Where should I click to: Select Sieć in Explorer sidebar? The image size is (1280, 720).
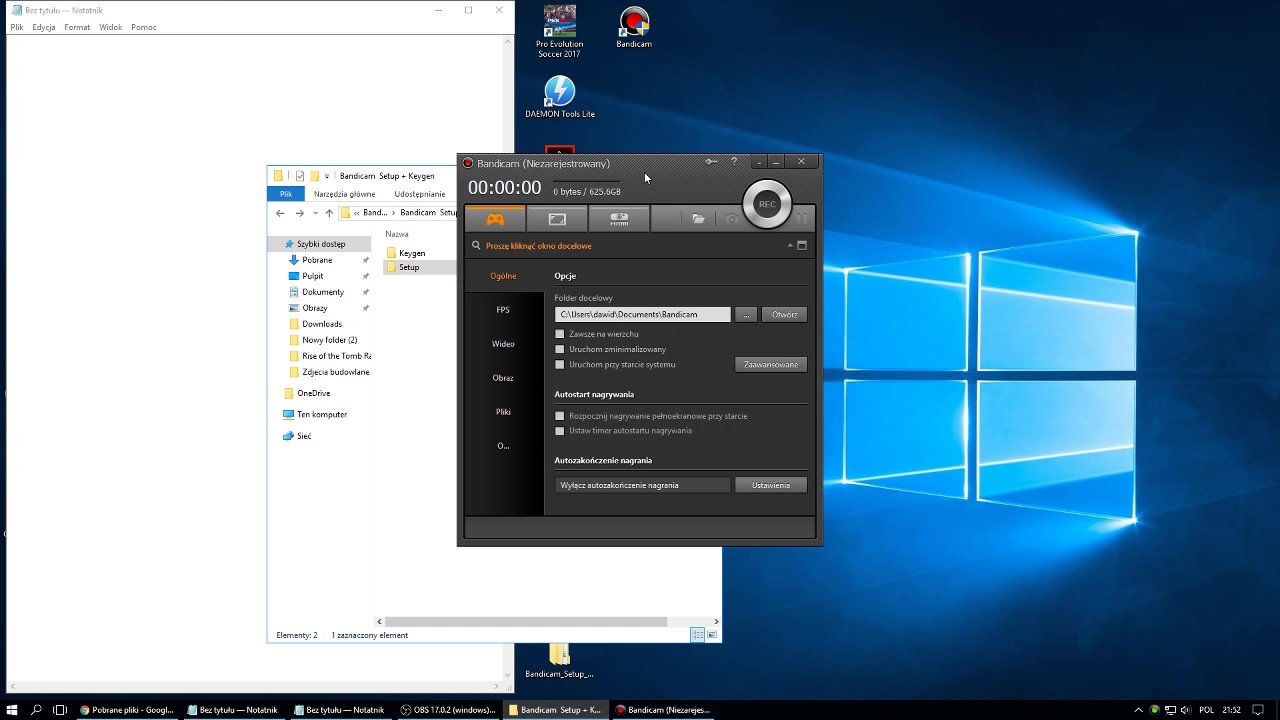304,436
